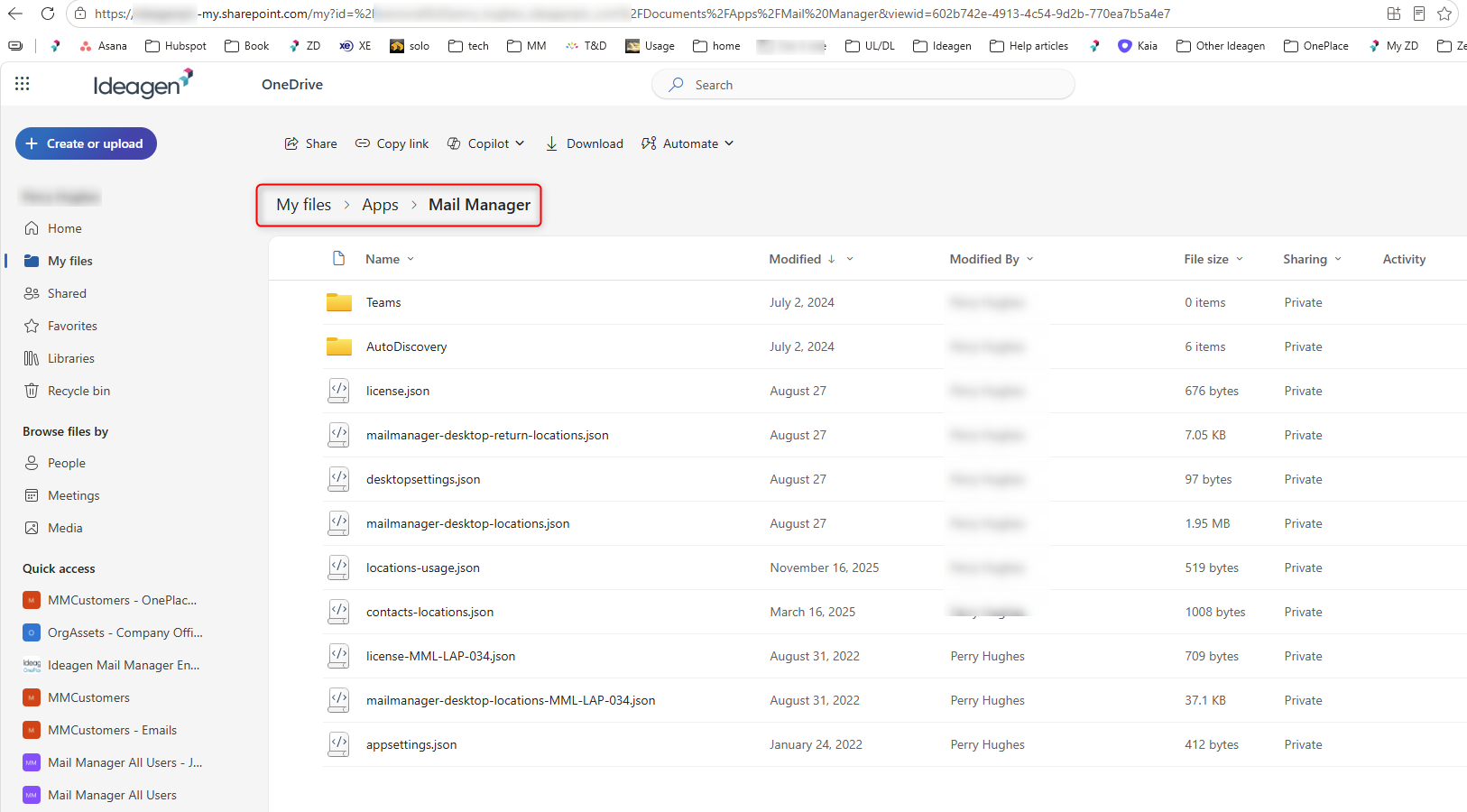Open the OnePlace bookmarks folder
The height and width of the screenshot is (812, 1467).
pyautogui.click(x=1316, y=46)
